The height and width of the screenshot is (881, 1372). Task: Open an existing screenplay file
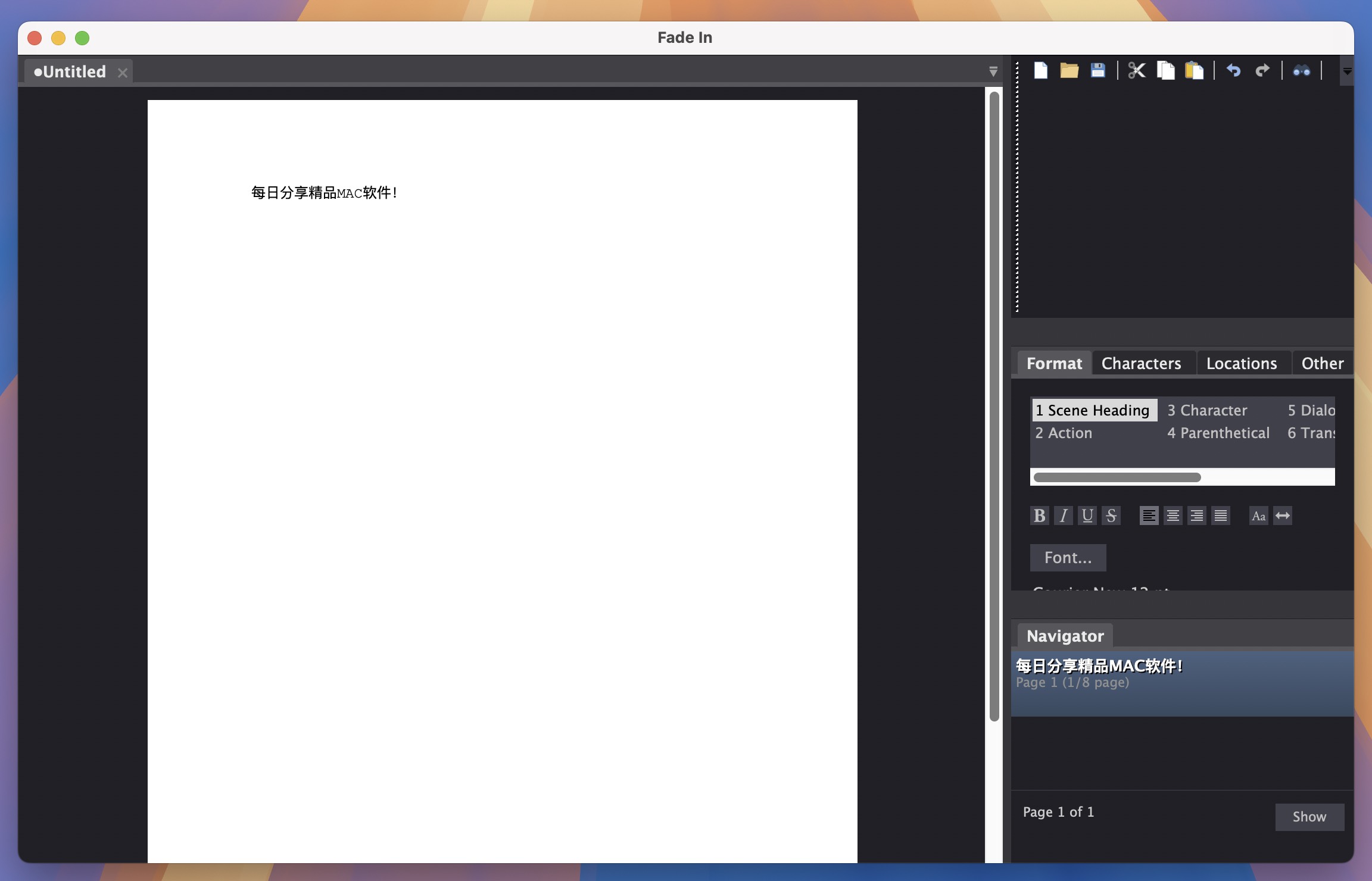tap(1069, 70)
